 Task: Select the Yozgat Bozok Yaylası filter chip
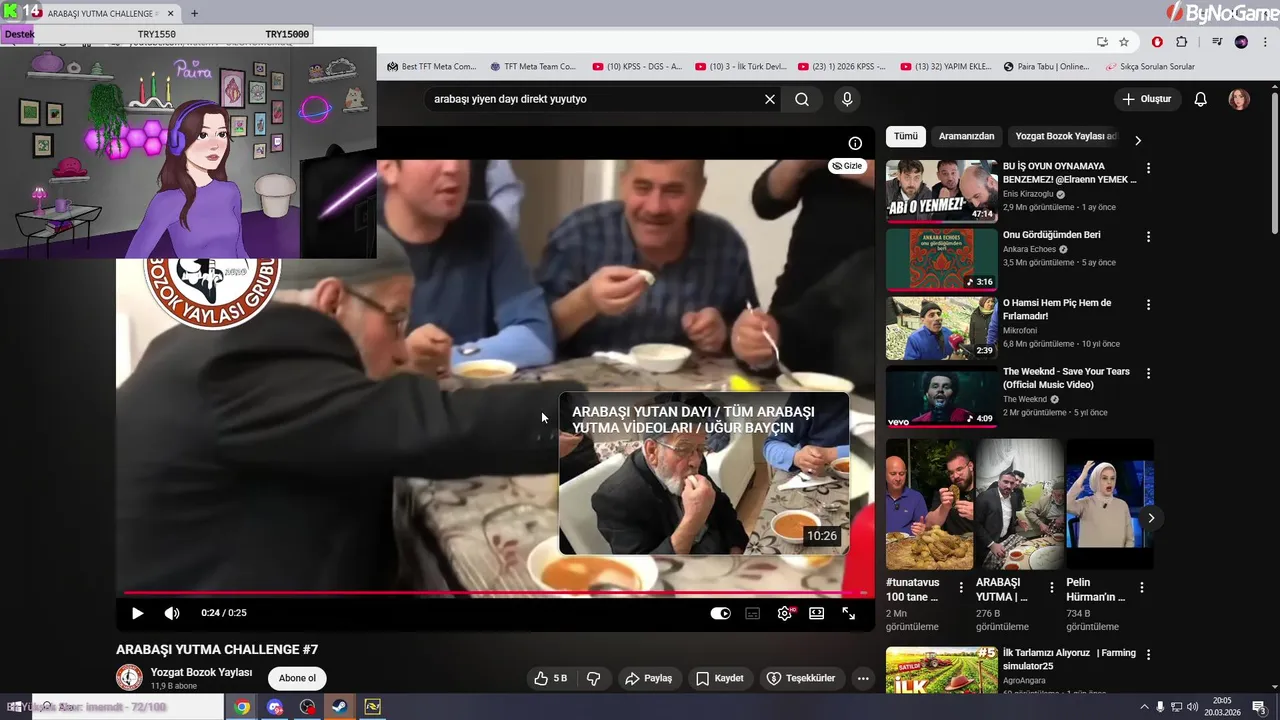[1066, 136]
